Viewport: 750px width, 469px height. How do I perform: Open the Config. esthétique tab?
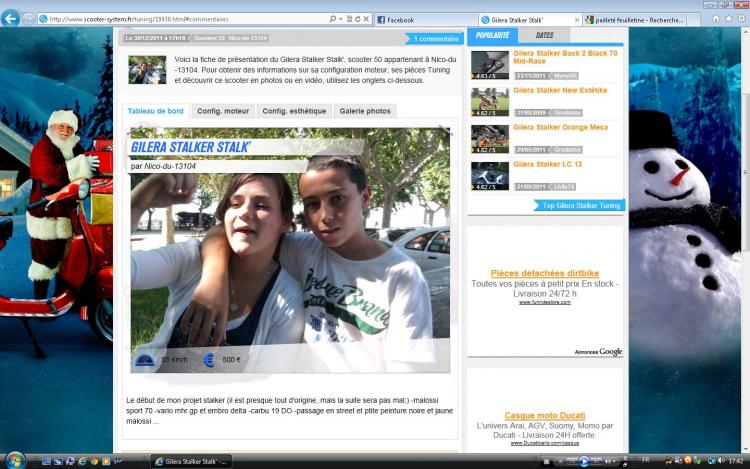coord(294,111)
